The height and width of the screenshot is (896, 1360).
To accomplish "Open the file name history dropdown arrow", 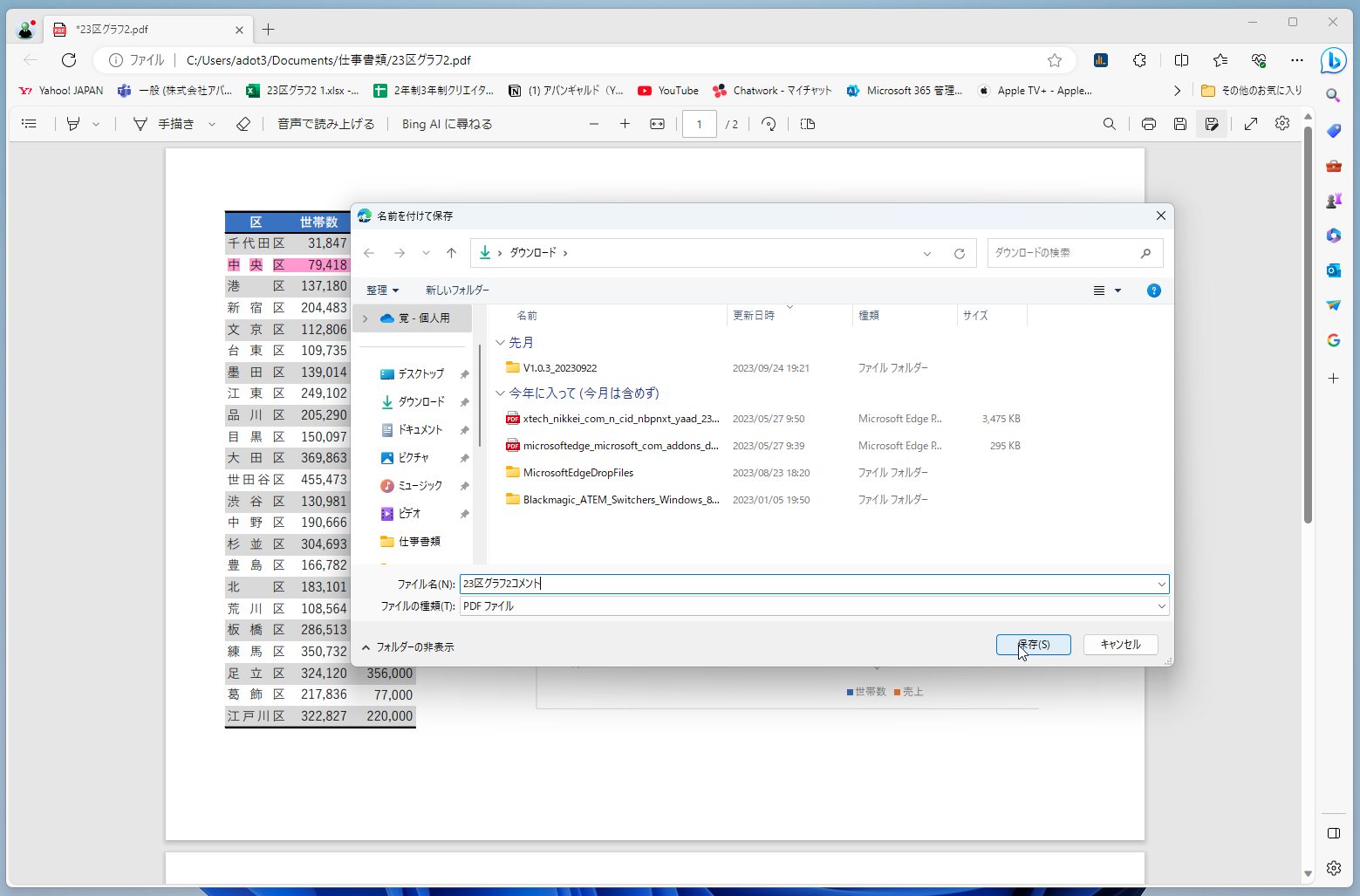I will 1162,584.
